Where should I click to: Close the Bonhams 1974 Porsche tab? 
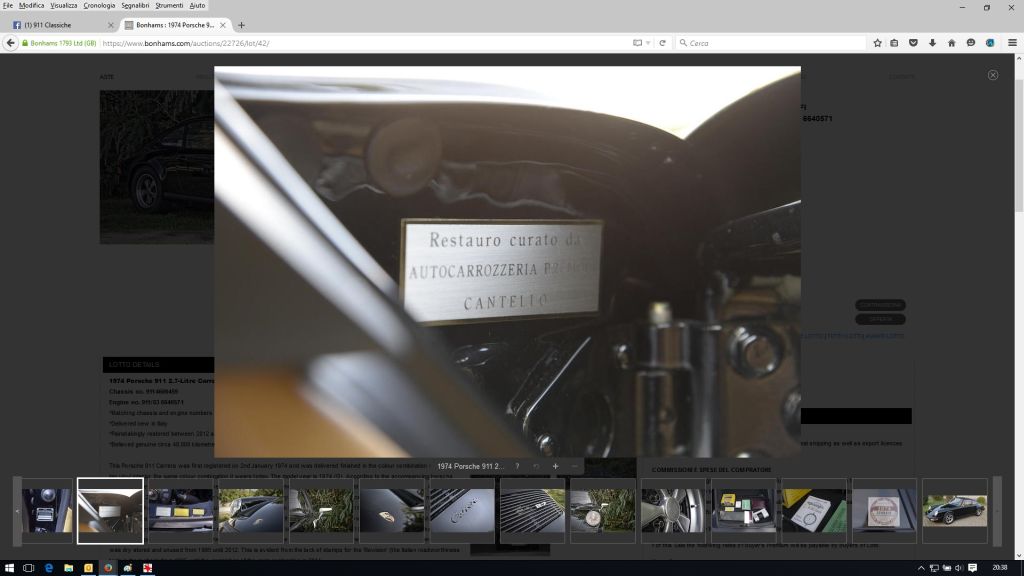(223, 25)
